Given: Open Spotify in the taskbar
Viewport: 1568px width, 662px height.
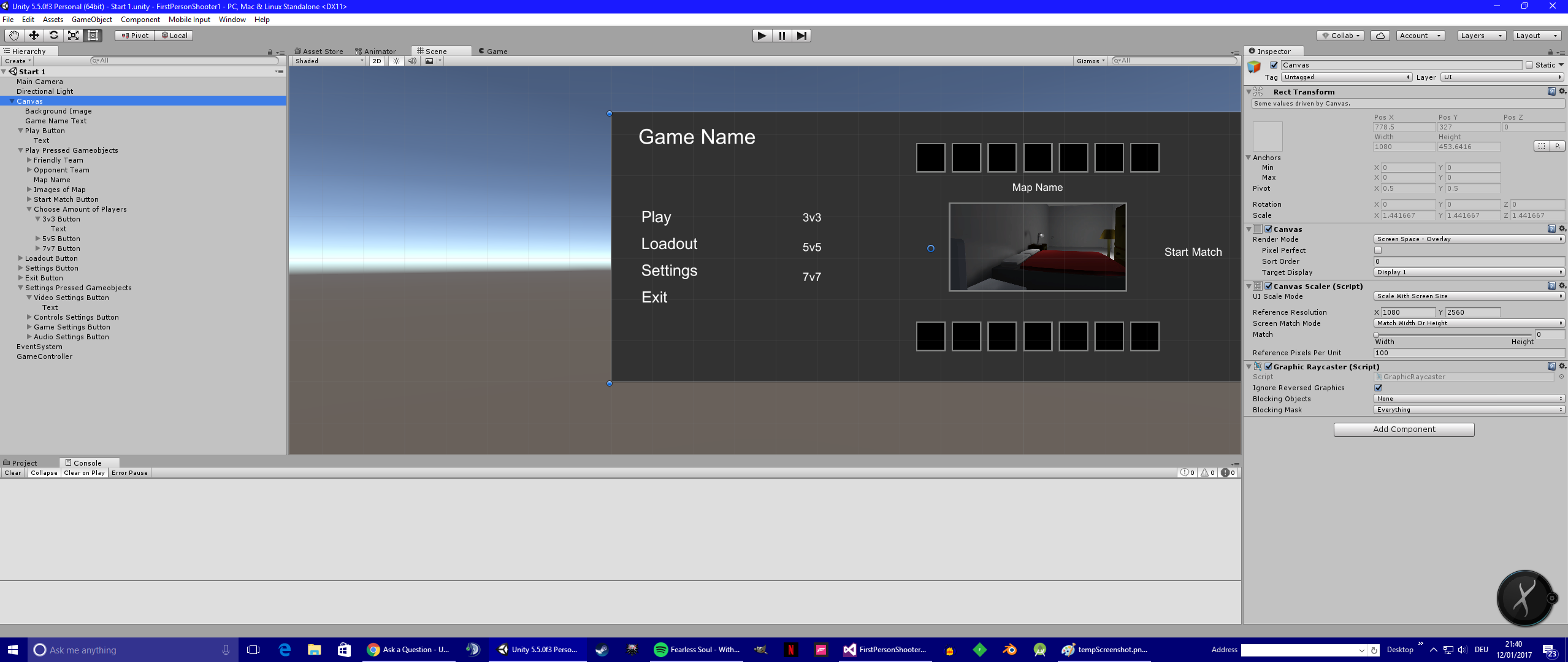Looking at the screenshot, I should (x=697, y=650).
